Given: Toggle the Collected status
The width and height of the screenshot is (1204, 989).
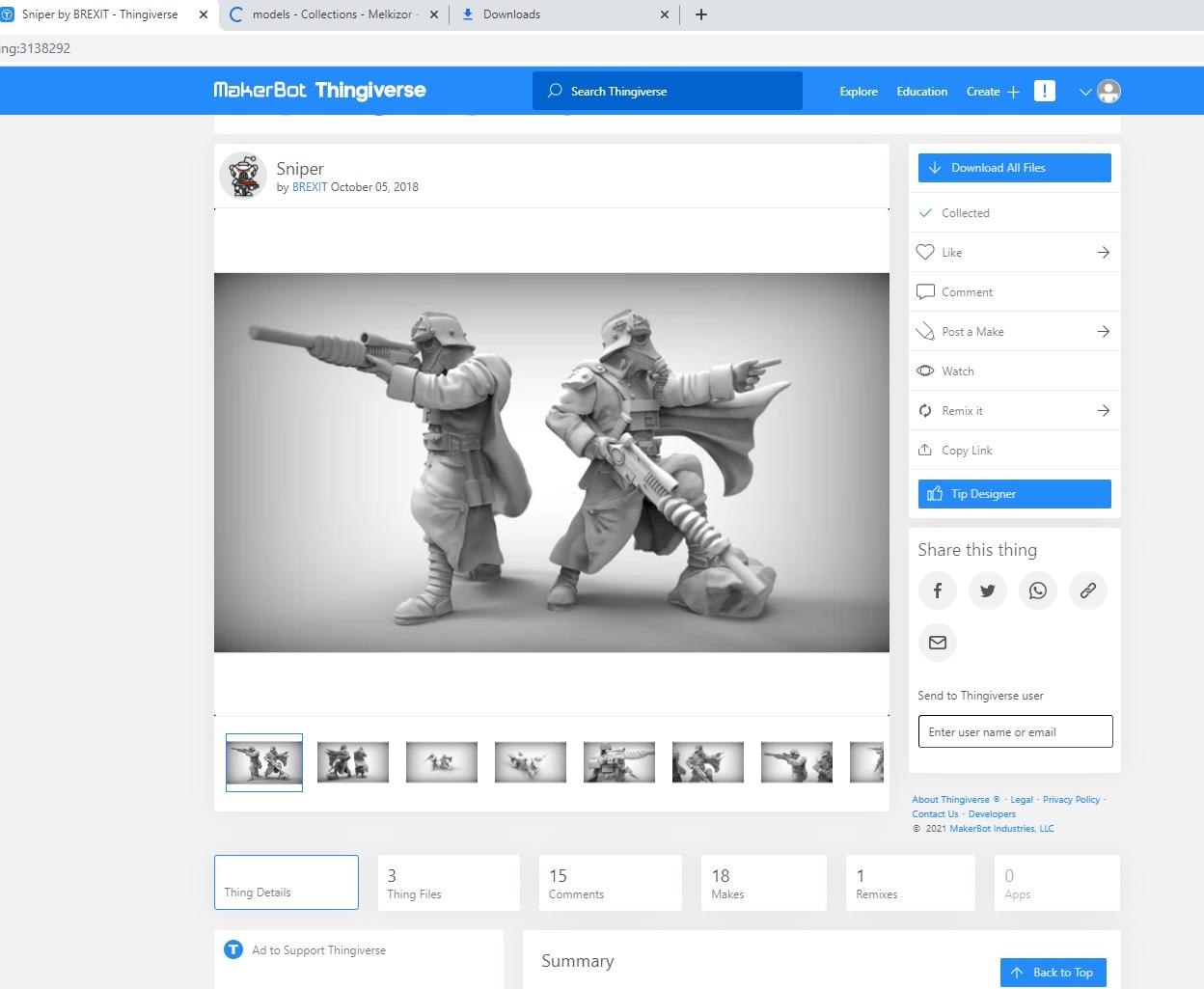Looking at the screenshot, I should click(965, 212).
